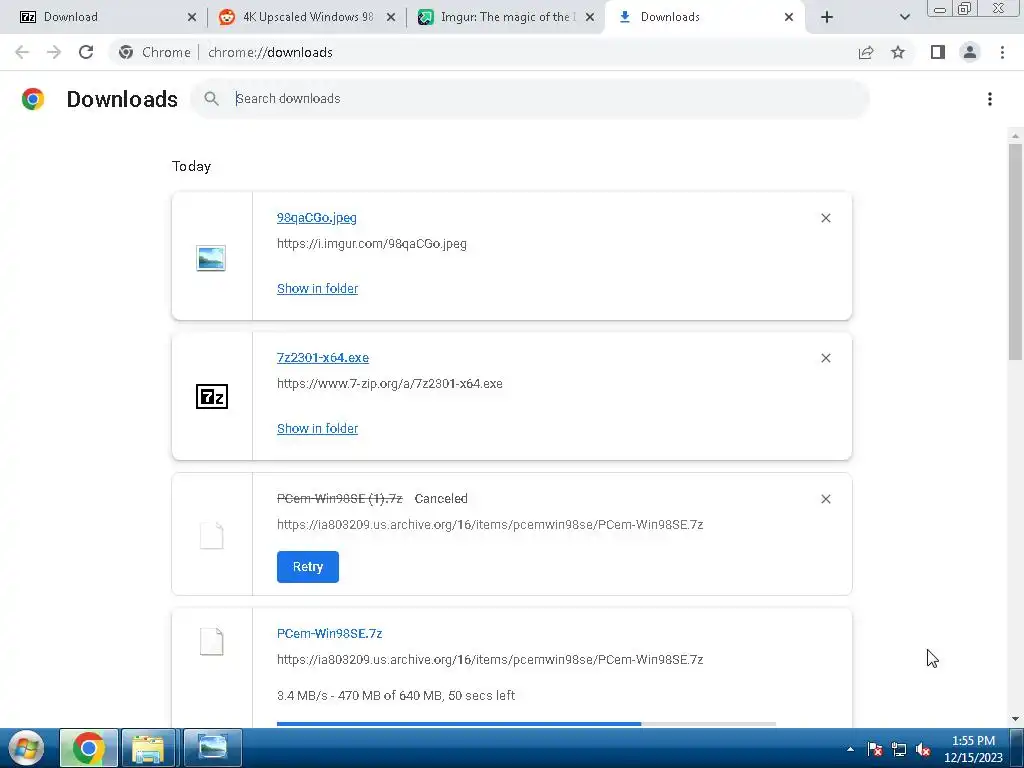The image size is (1024, 768).
Task: Open the image viewer taskbar item
Action: [212, 748]
